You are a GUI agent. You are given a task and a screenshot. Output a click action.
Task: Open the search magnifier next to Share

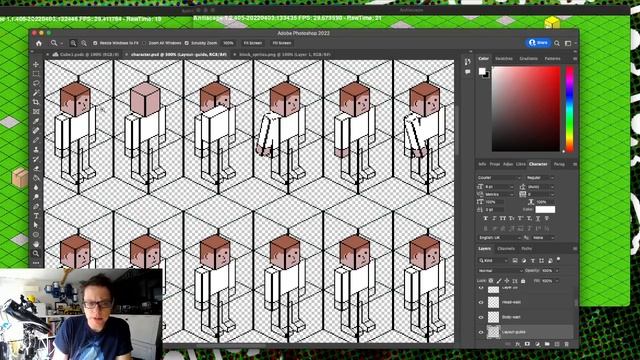(x=557, y=43)
